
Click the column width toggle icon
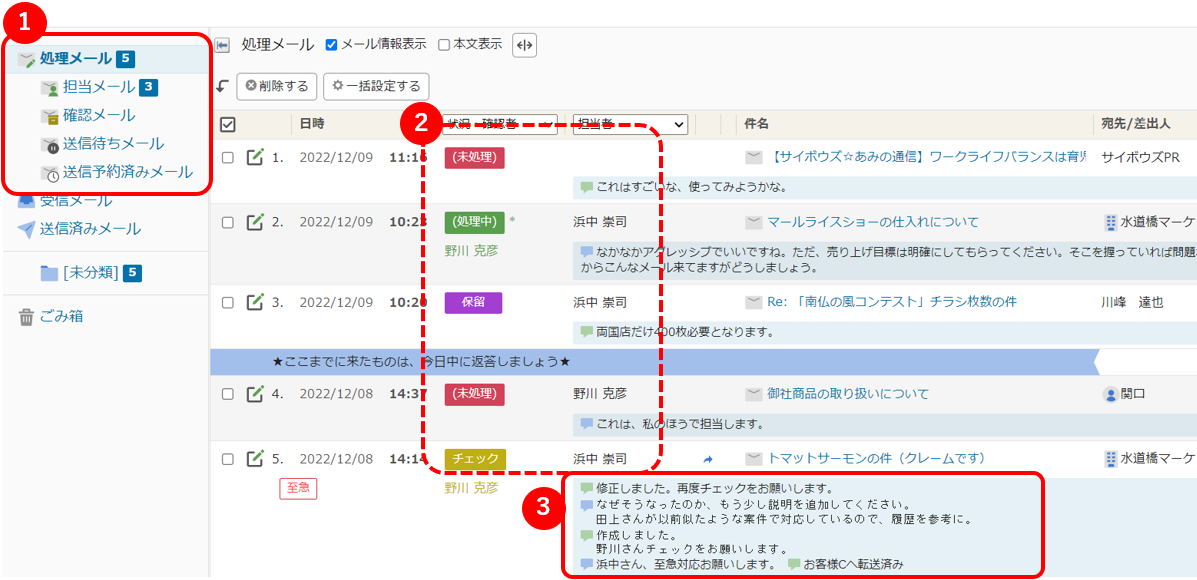[524, 45]
